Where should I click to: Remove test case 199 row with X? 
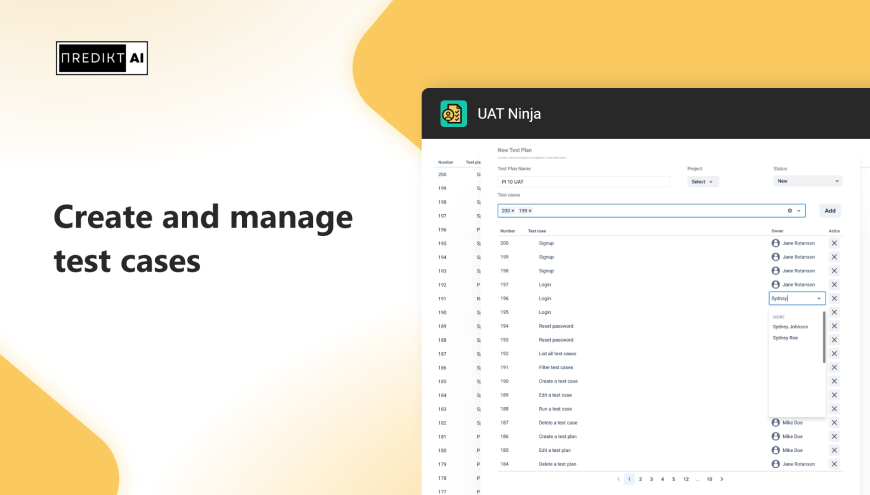pyautogui.click(x=834, y=257)
